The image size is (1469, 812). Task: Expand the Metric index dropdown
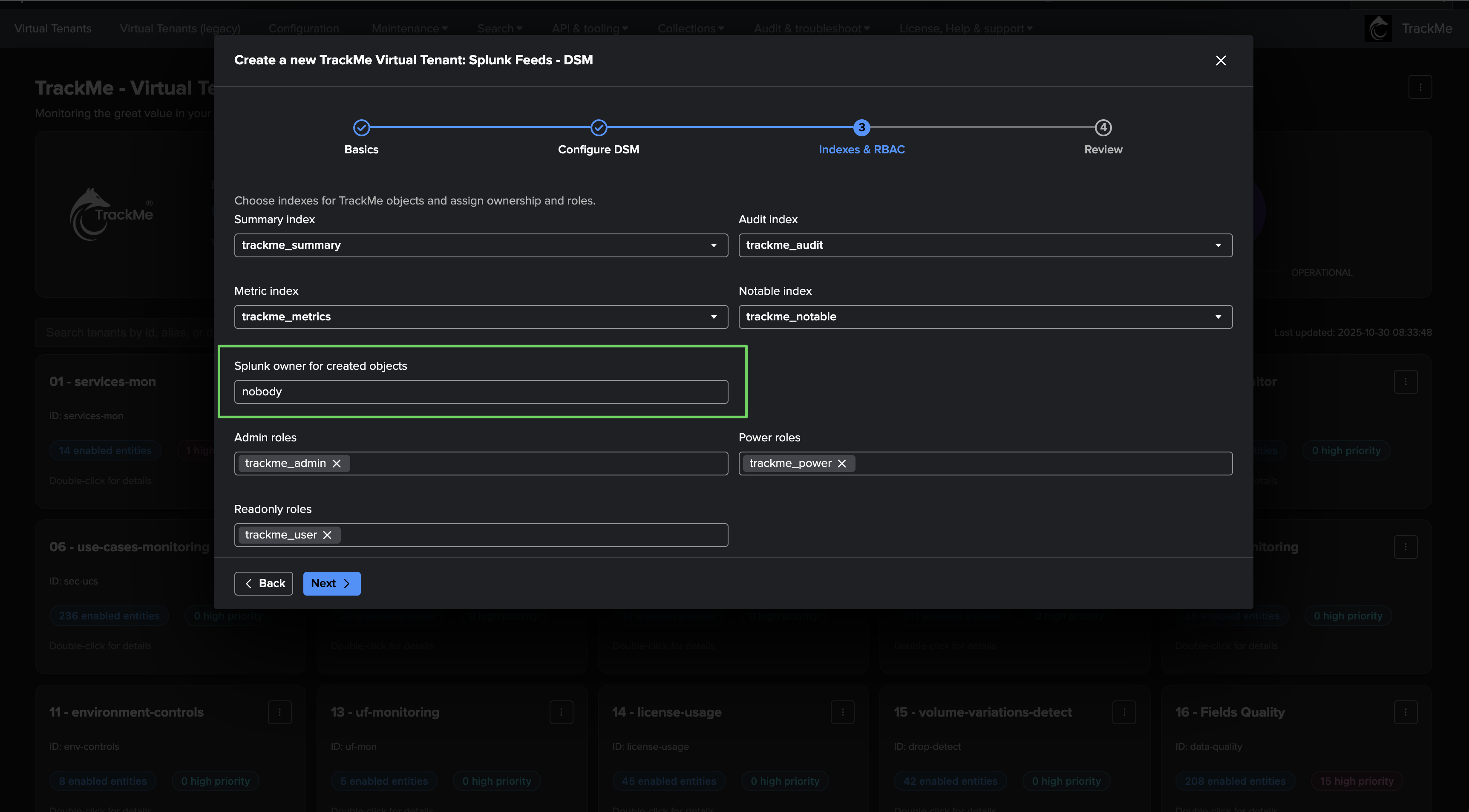pyautogui.click(x=481, y=317)
